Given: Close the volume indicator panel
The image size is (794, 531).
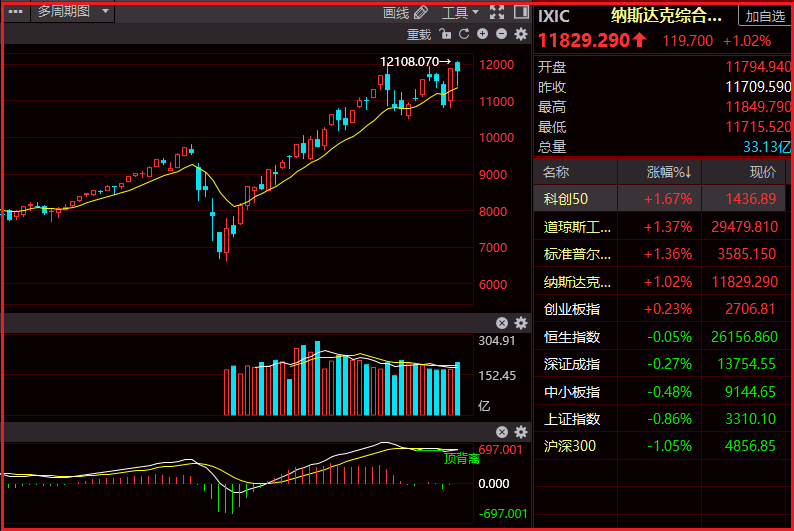Looking at the screenshot, I should coord(502,323).
